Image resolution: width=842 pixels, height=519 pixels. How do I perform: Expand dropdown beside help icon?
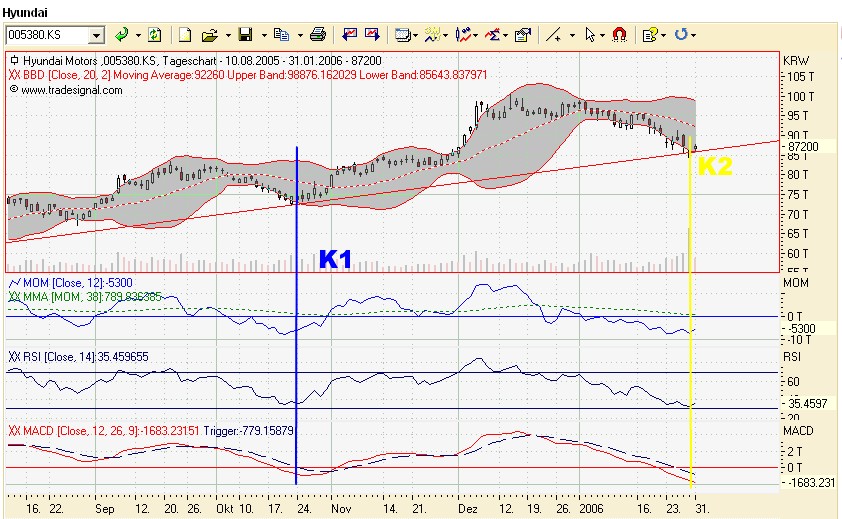pyautogui.click(x=664, y=35)
